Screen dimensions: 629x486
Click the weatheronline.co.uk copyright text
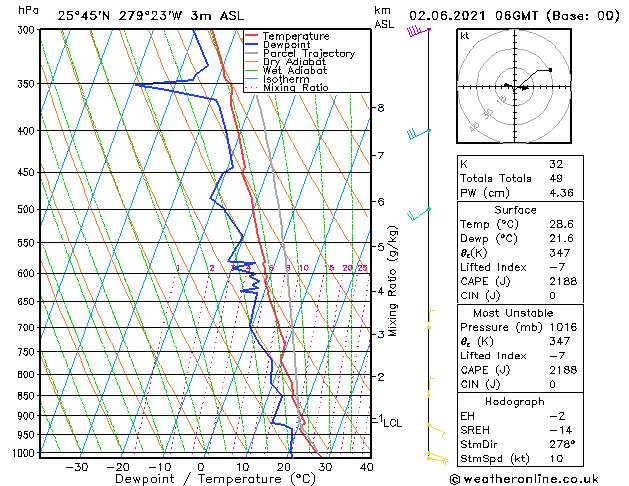(x=524, y=479)
